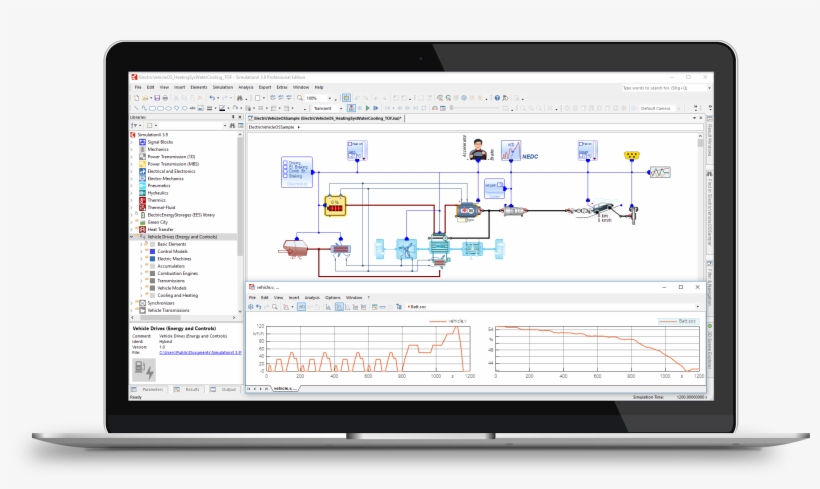Open the Result Window side tab
This screenshot has height=489, width=820.
click(710, 135)
